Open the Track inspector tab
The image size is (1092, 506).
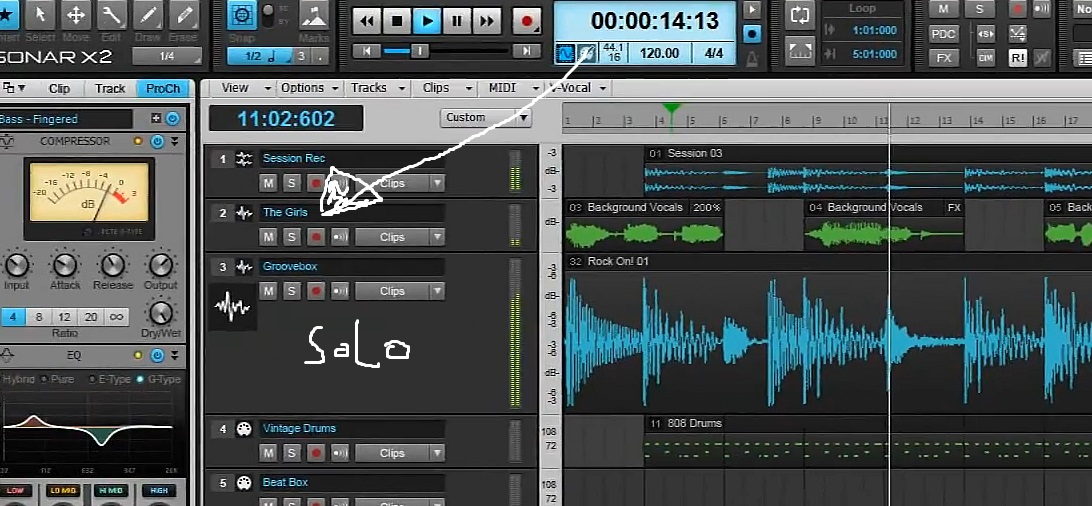point(110,88)
